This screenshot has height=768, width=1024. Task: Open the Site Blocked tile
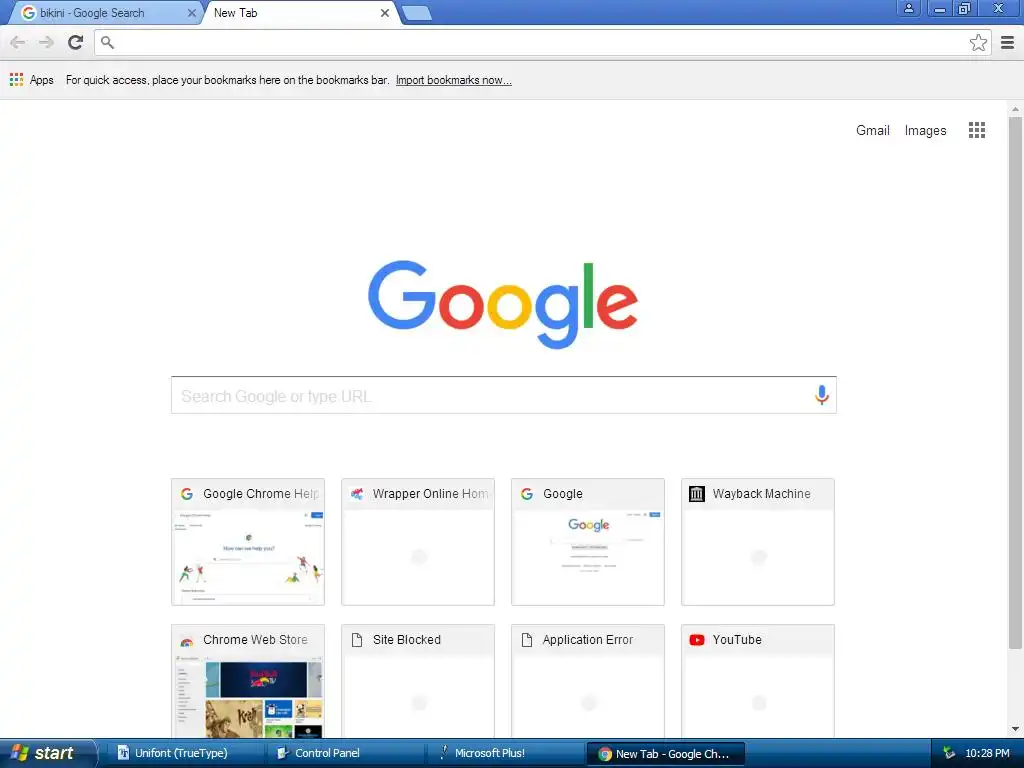point(418,681)
